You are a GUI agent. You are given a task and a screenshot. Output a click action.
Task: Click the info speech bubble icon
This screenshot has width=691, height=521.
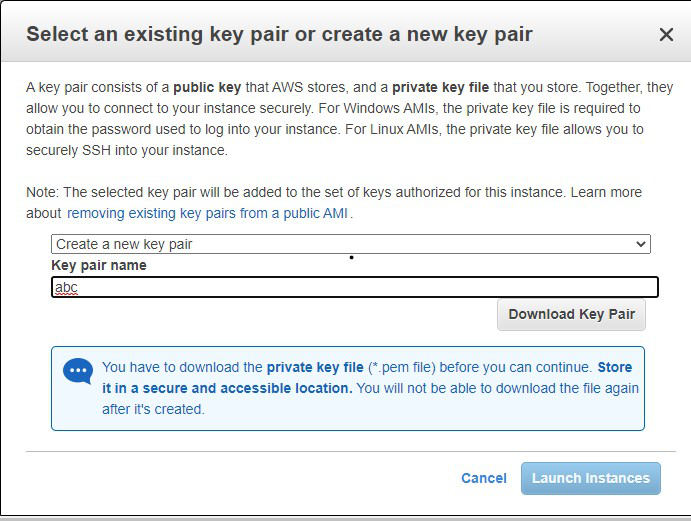77,371
